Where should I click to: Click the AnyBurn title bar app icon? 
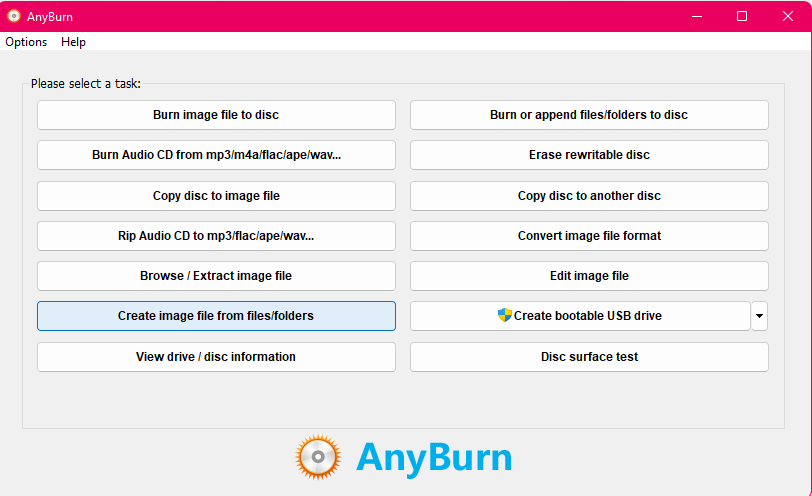[x=14, y=16]
